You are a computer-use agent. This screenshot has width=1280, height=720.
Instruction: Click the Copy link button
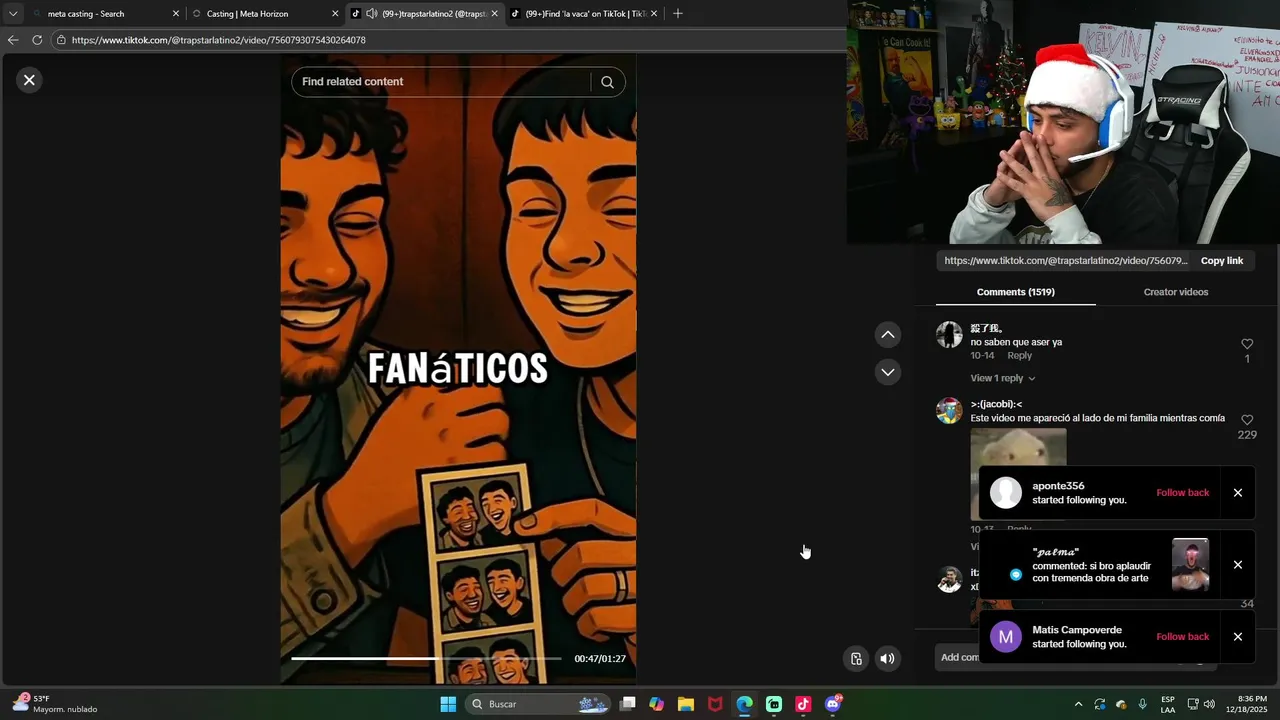pyautogui.click(x=1222, y=261)
